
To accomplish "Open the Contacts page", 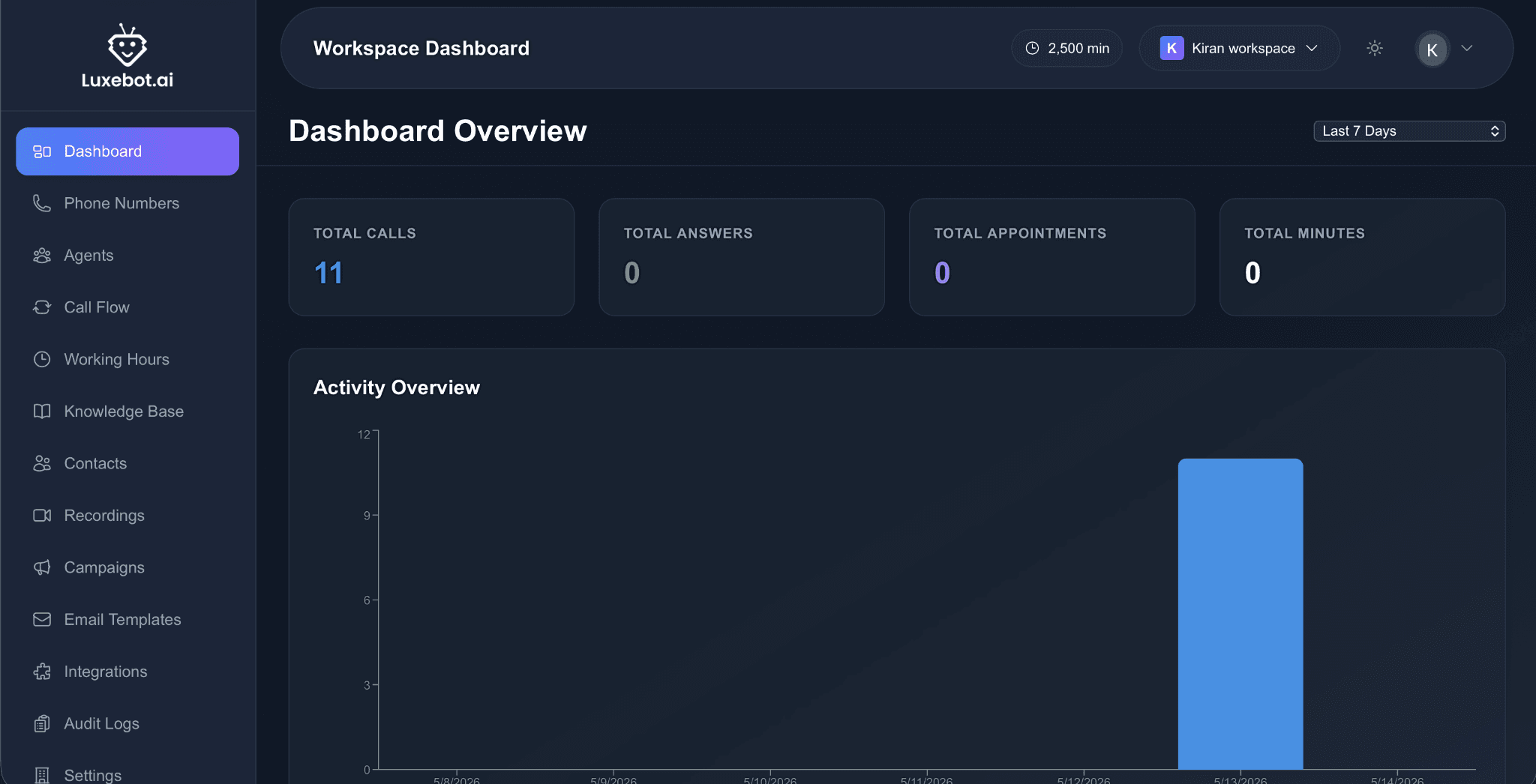I will 127,463.
